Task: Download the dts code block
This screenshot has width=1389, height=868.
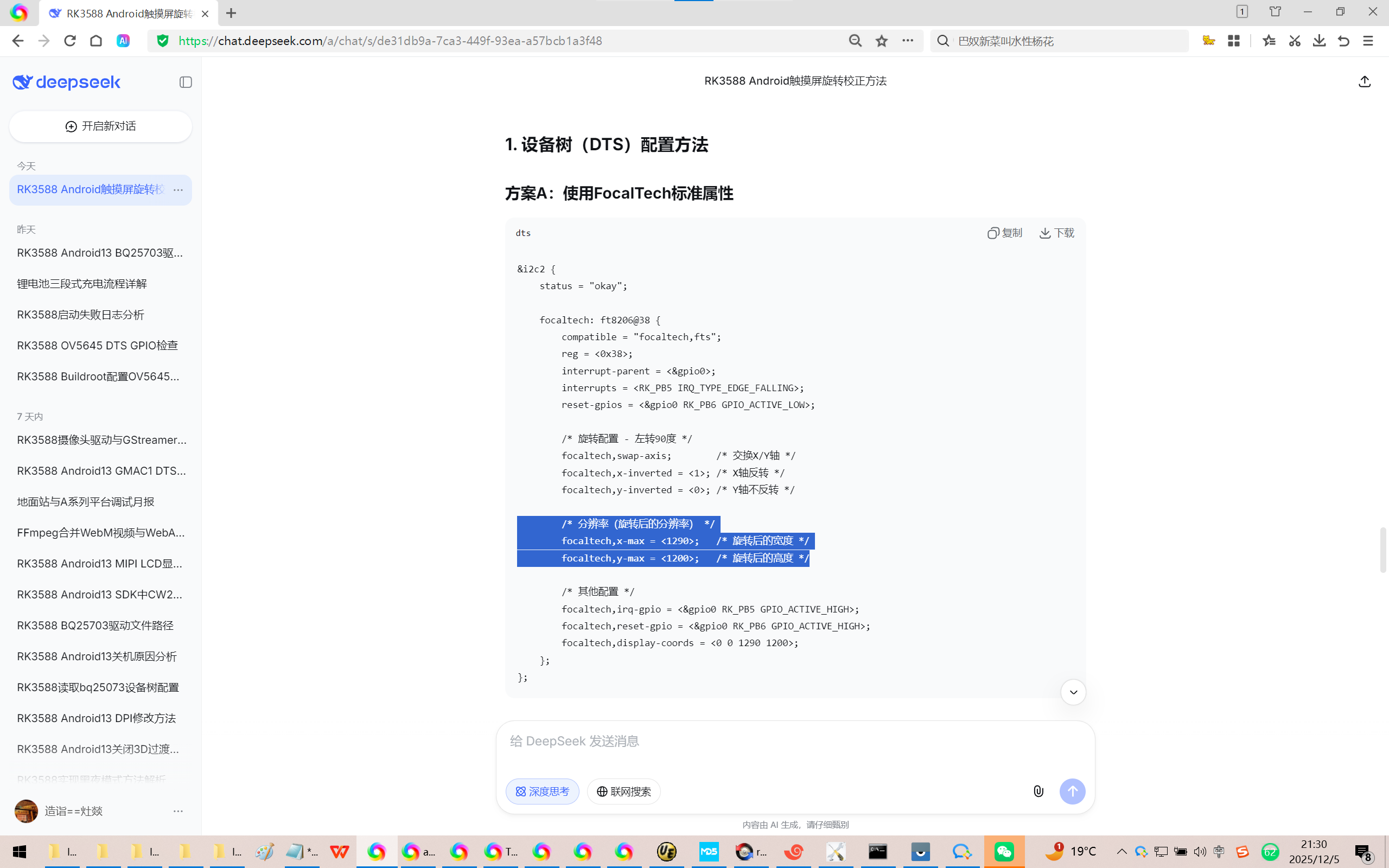Action: point(1057,233)
